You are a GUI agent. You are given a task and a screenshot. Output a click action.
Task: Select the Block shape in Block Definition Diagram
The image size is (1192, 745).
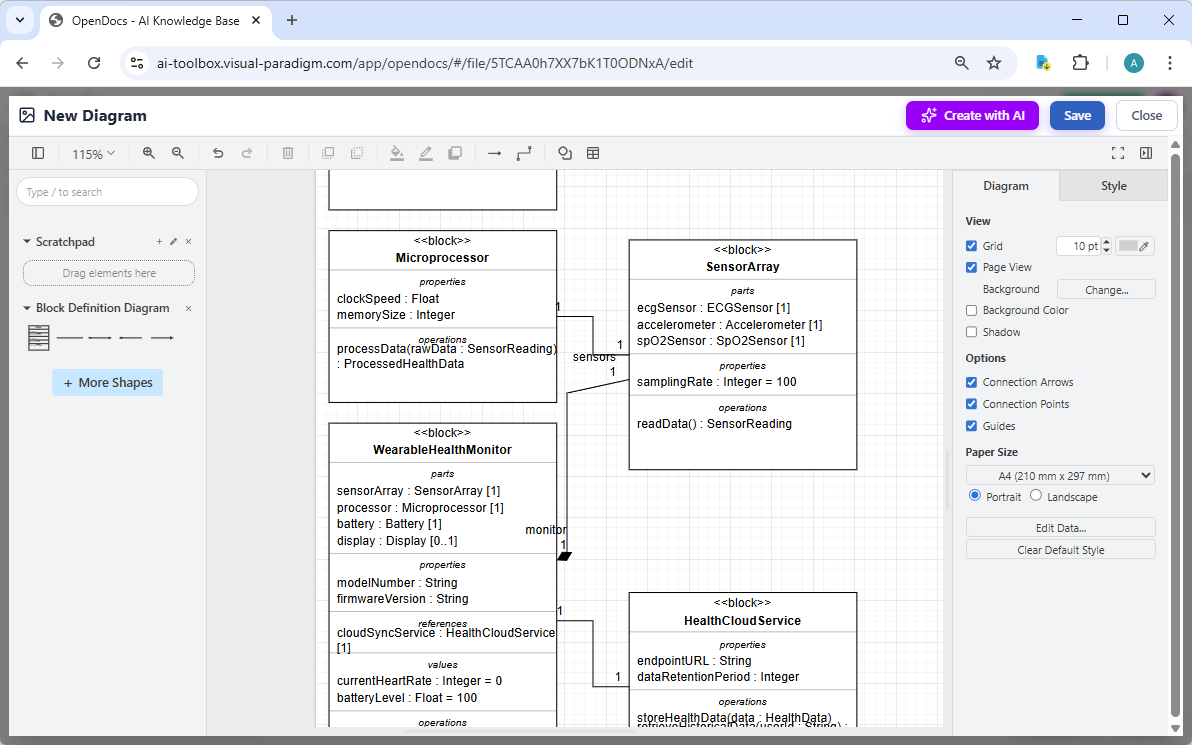pos(38,337)
